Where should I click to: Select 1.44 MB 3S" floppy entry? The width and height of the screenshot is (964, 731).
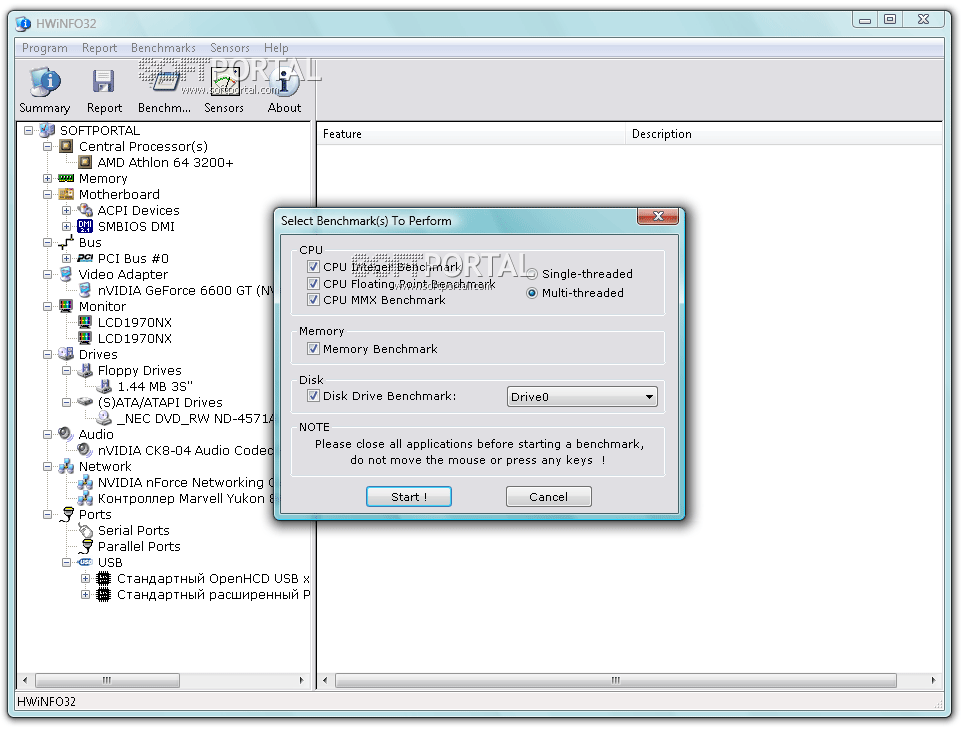click(155, 387)
